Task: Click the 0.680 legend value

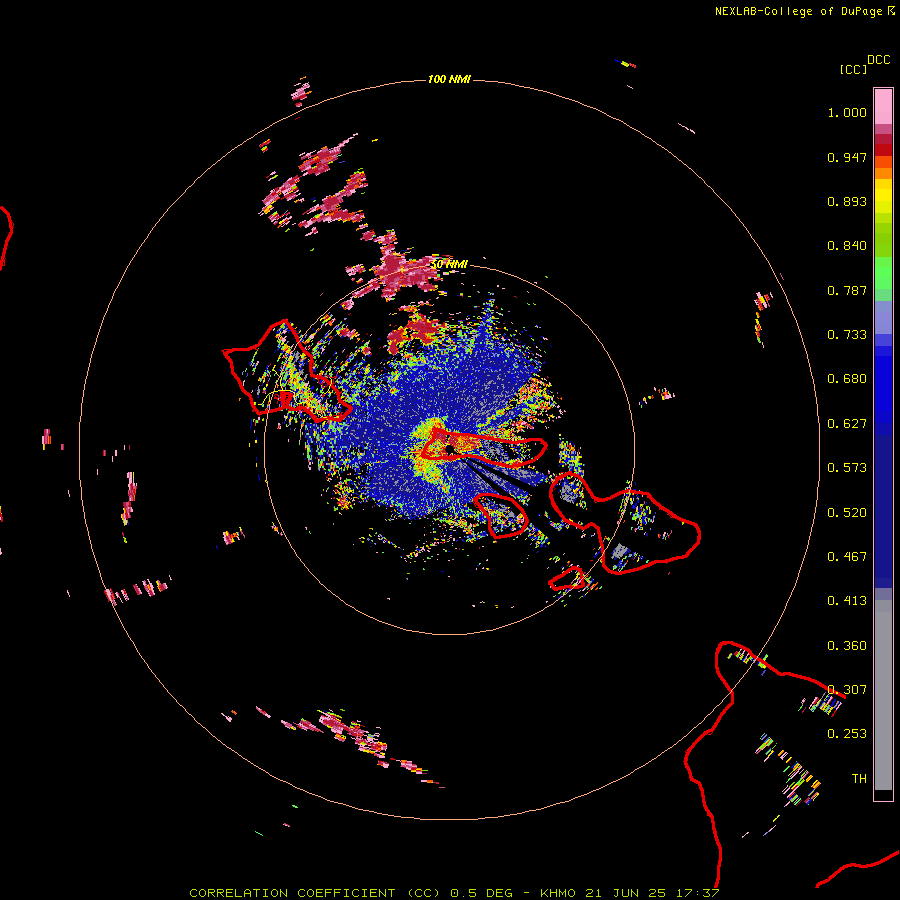Action: [x=847, y=379]
